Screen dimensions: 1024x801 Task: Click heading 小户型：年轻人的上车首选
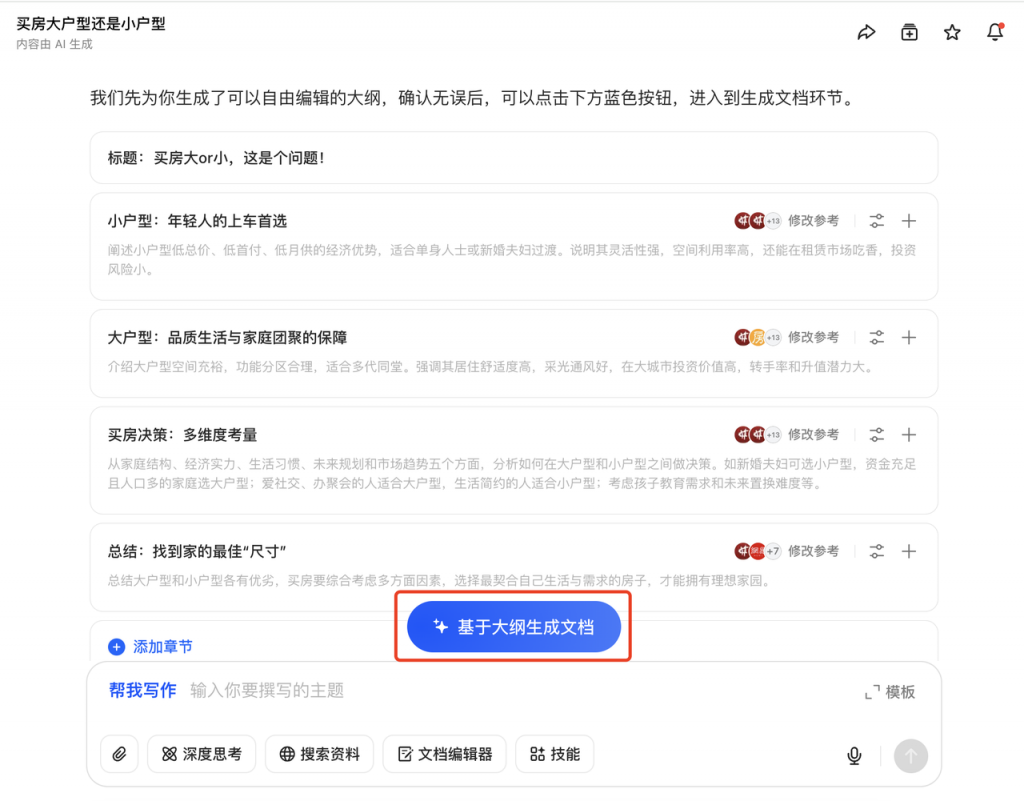(197, 221)
